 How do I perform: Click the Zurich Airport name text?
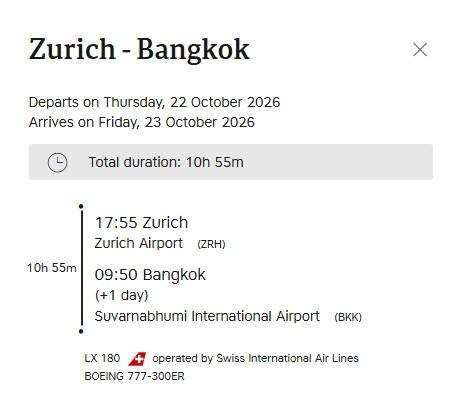click(x=139, y=243)
